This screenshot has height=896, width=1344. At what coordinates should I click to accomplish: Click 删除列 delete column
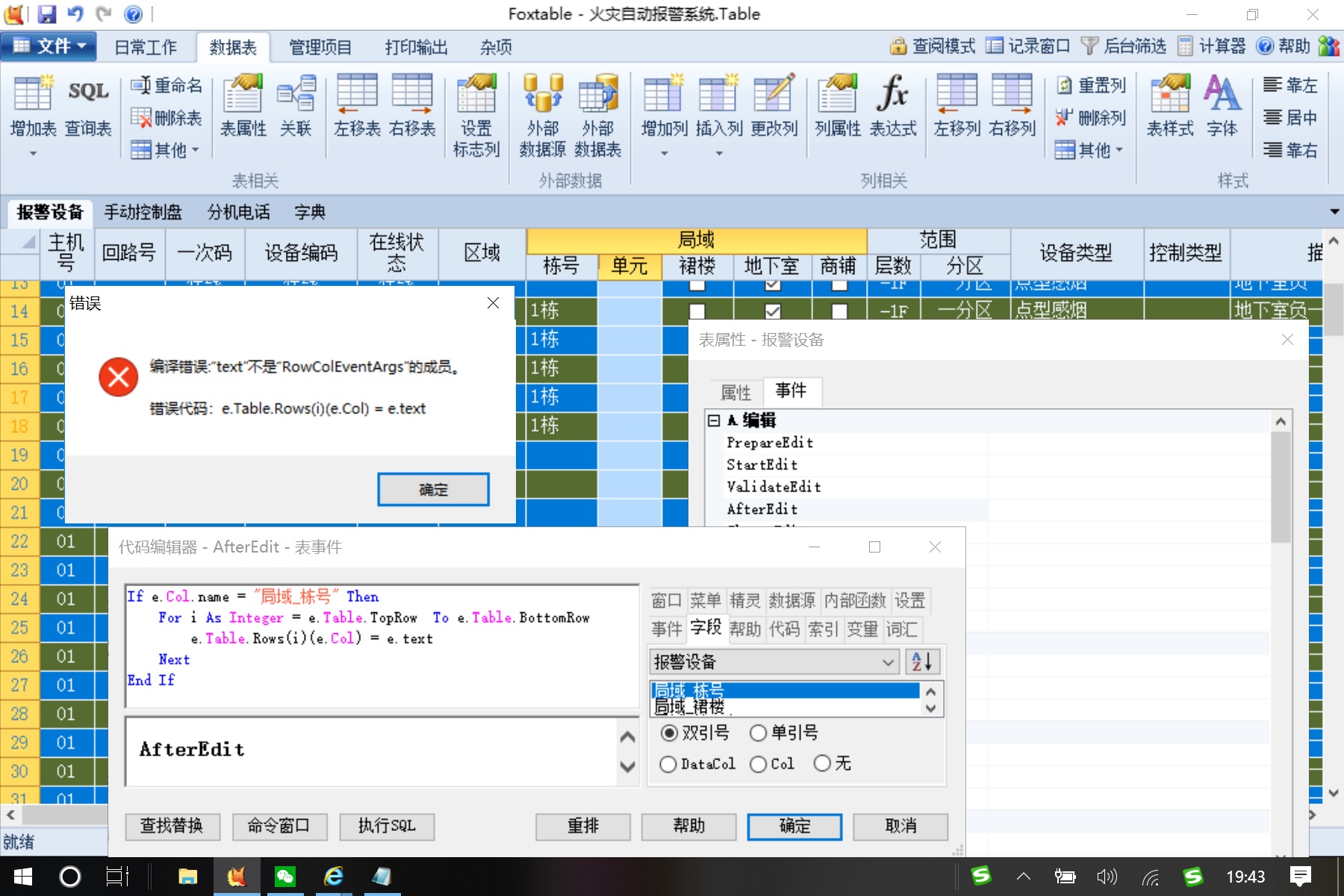(x=1091, y=118)
